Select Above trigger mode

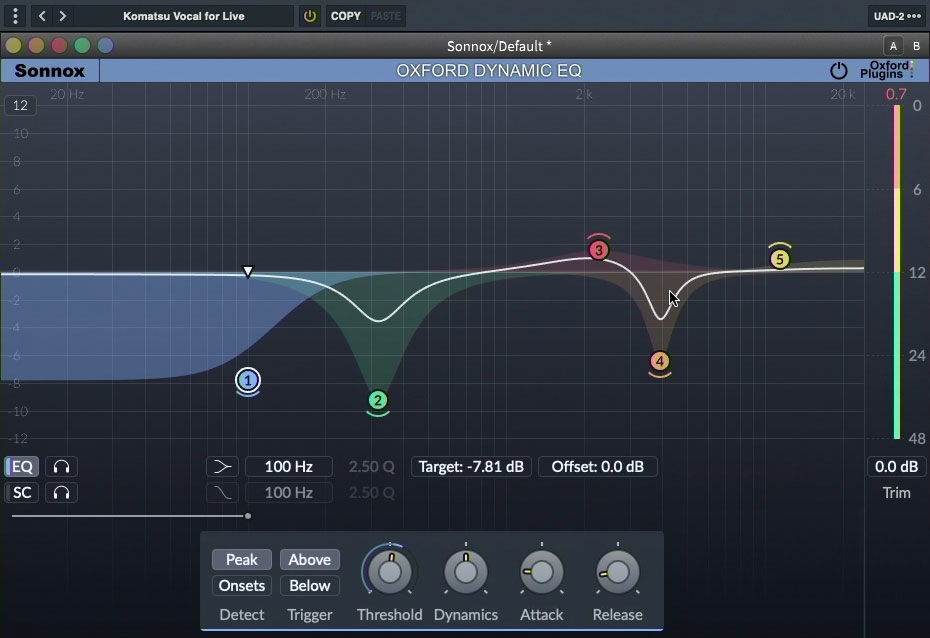(x=310, y=560)
